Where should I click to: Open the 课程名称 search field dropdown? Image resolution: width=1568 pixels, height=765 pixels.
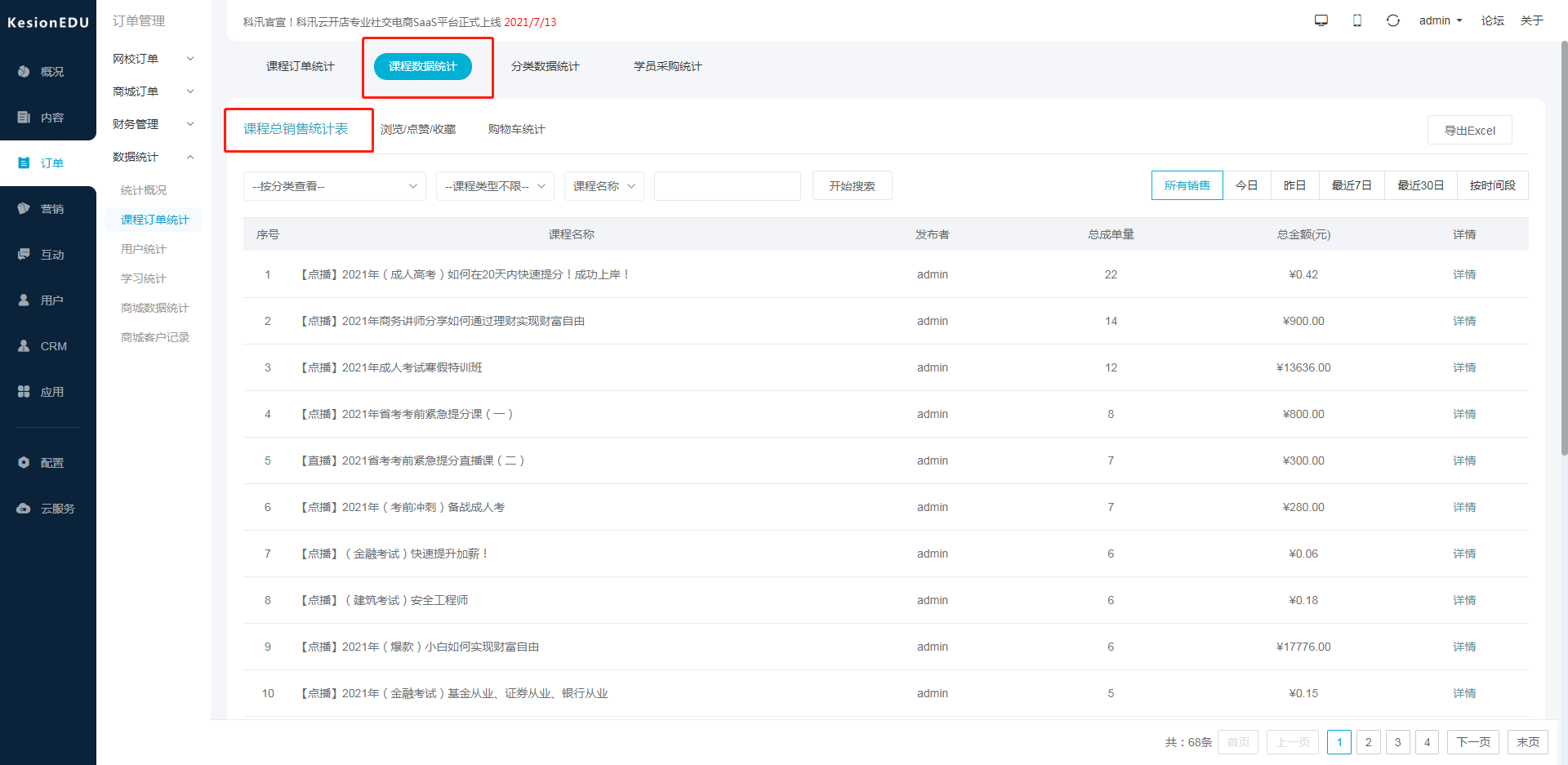(604, 186)
